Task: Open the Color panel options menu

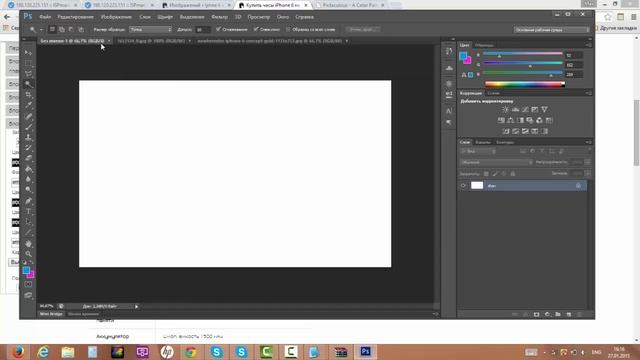Action: tap(589, 45)
